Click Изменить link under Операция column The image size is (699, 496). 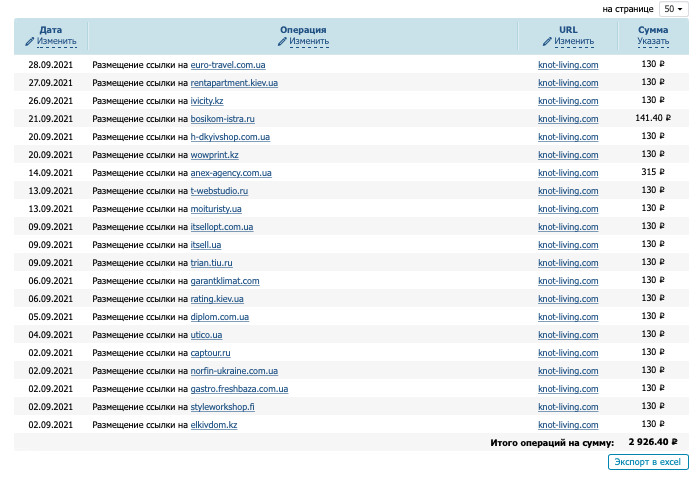tap(309, 41)
